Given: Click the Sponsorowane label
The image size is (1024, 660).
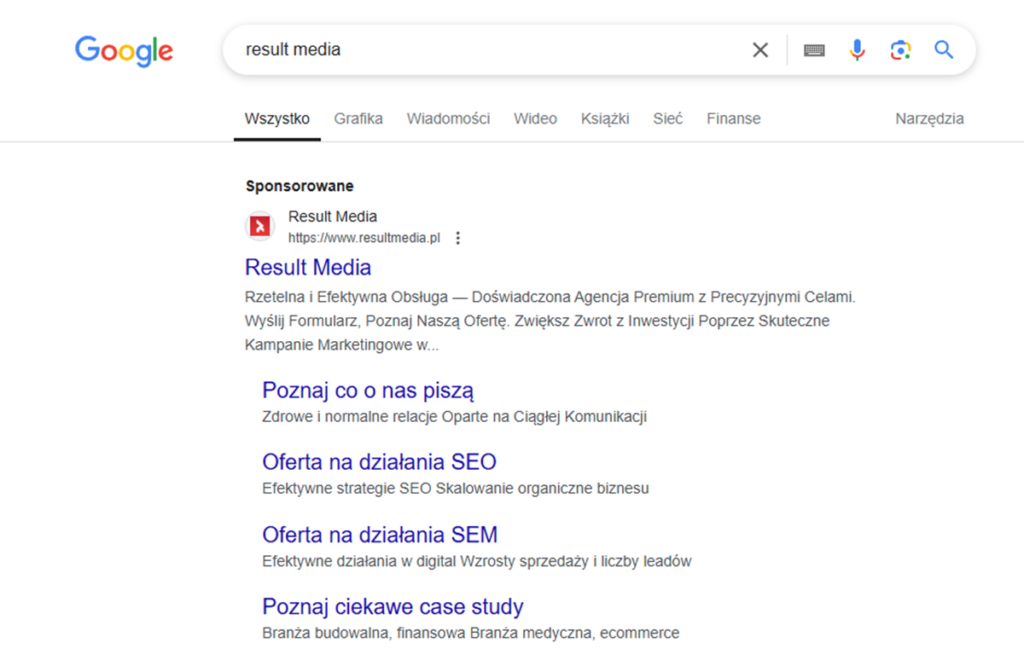Looking at the screenshot, I should tap(300, 186).
